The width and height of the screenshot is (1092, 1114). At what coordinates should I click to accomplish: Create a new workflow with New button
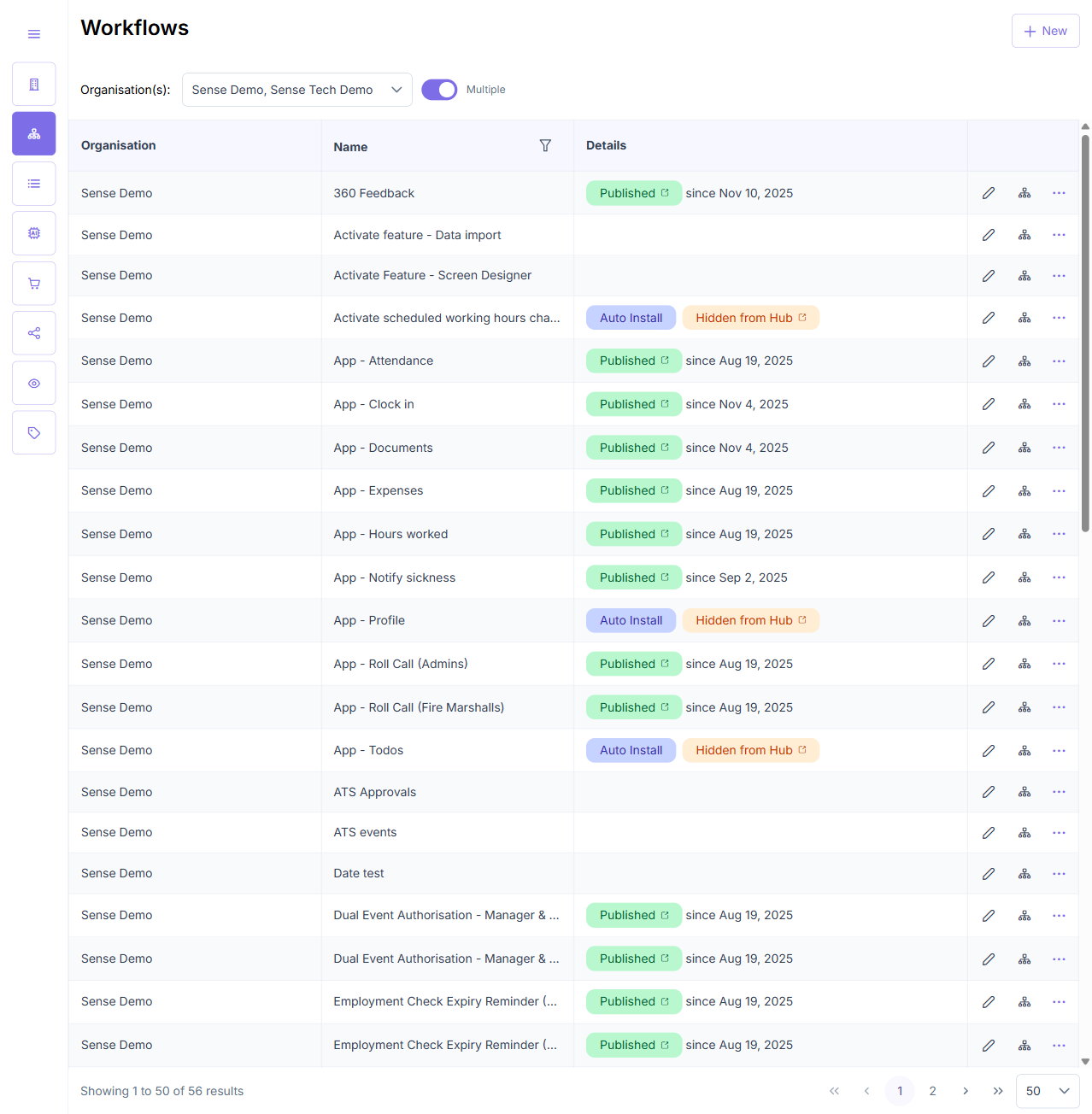click(x=1046, y=31)
